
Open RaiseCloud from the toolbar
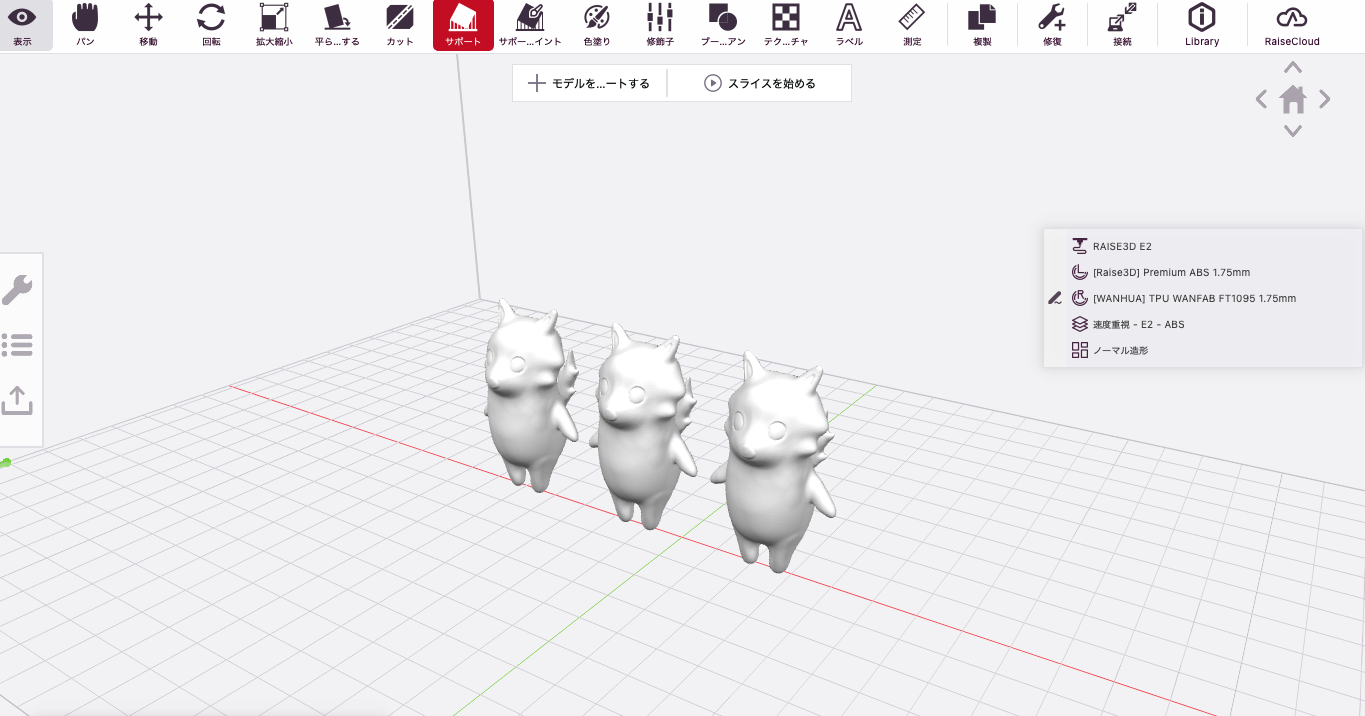pos(1292,24)
